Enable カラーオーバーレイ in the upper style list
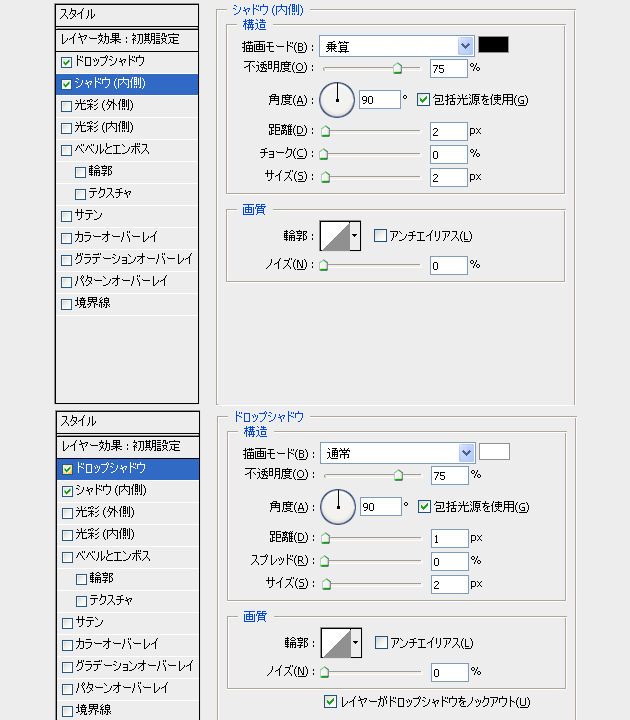The width and height of the screenshot is (630, 720). (x=67, y=238)
